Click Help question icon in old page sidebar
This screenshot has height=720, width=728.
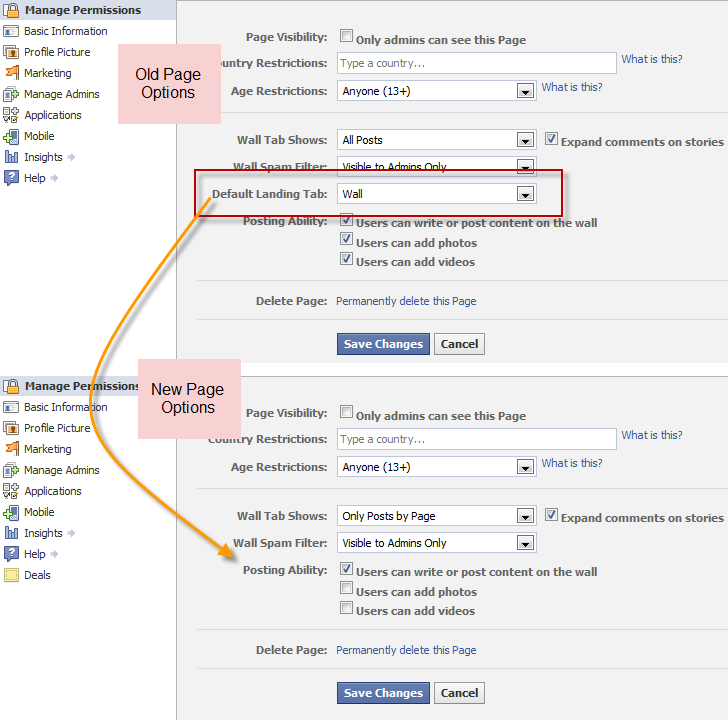coord(11,178)
